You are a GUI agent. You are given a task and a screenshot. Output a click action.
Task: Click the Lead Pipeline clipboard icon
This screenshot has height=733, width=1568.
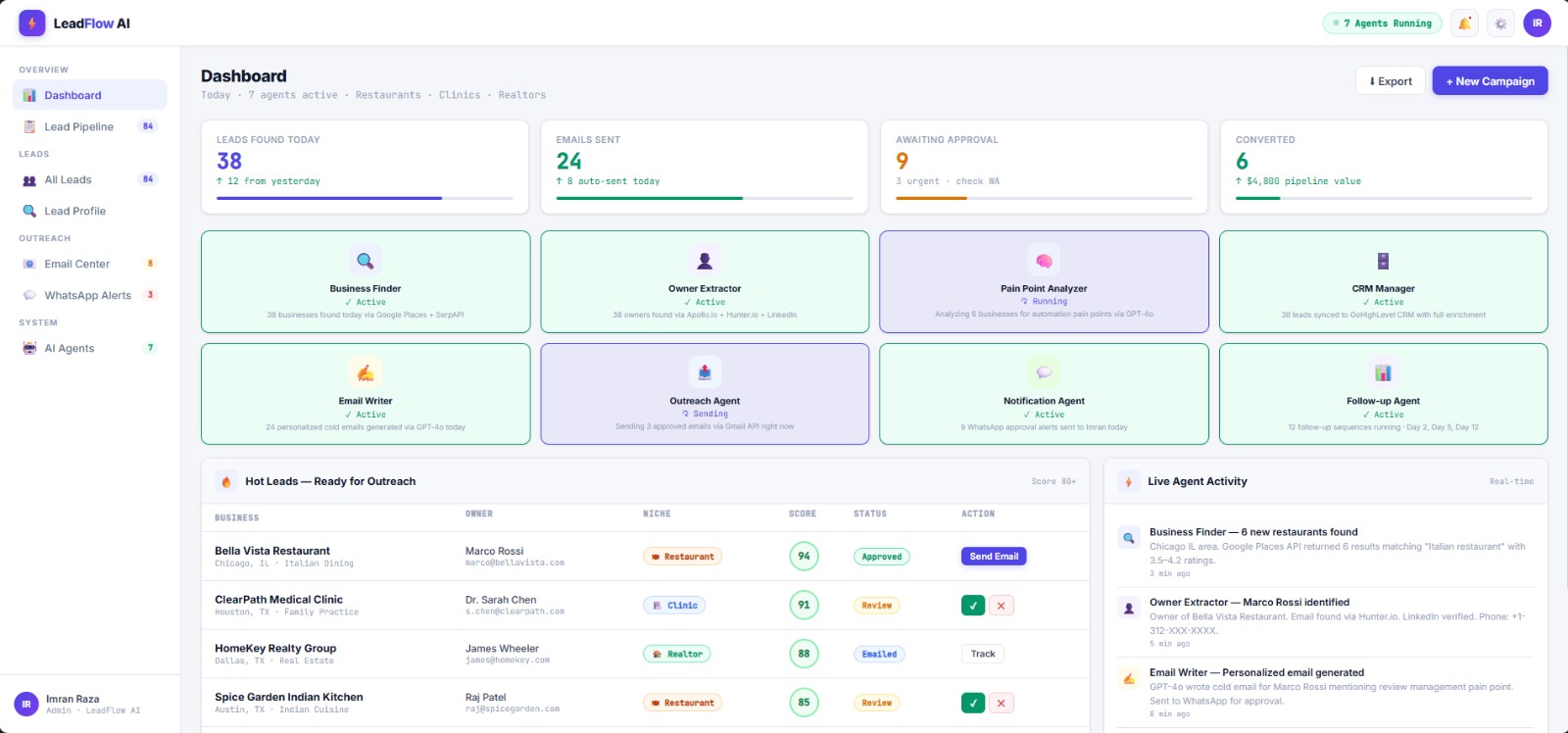(29, 126)
